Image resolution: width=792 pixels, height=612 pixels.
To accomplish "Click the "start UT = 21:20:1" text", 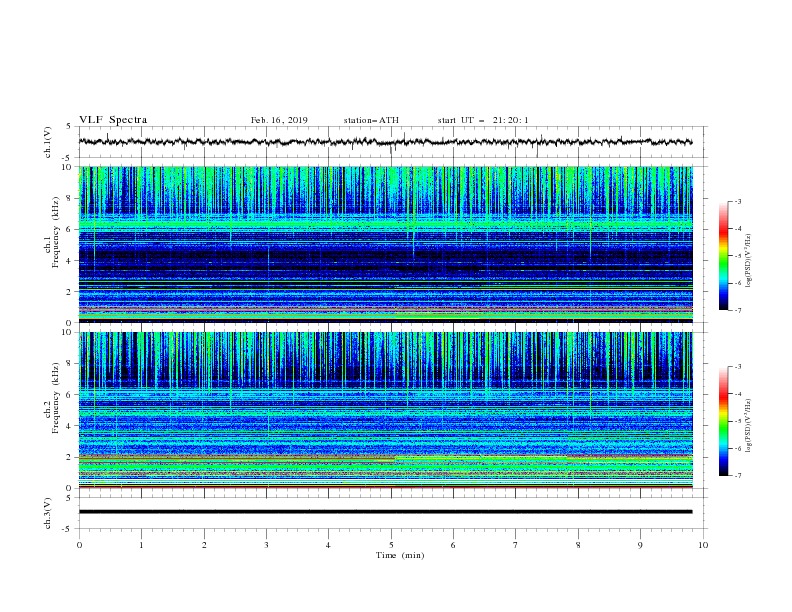I will 483,120.
